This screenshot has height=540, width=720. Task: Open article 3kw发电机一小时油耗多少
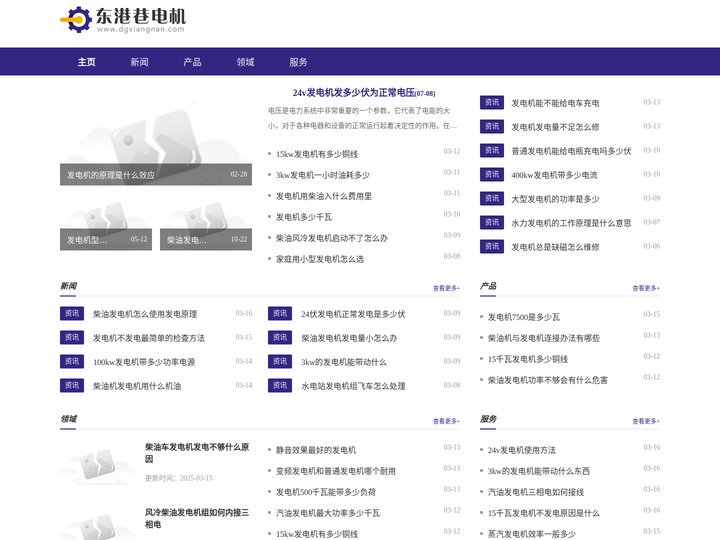(x=322, y=175)
